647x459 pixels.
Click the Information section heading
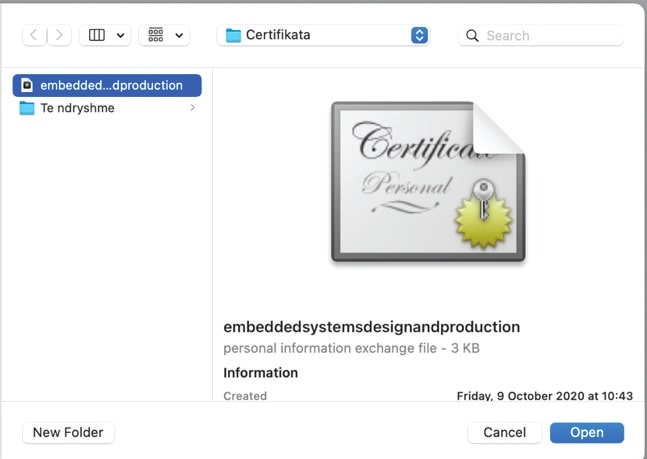tap(260, 373)
